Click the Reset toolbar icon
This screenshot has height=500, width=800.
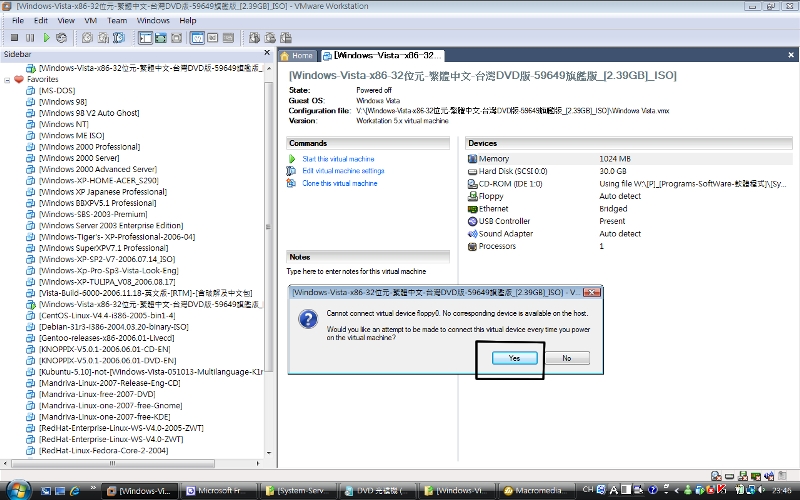pyautogui.click(x=61, y=38)
